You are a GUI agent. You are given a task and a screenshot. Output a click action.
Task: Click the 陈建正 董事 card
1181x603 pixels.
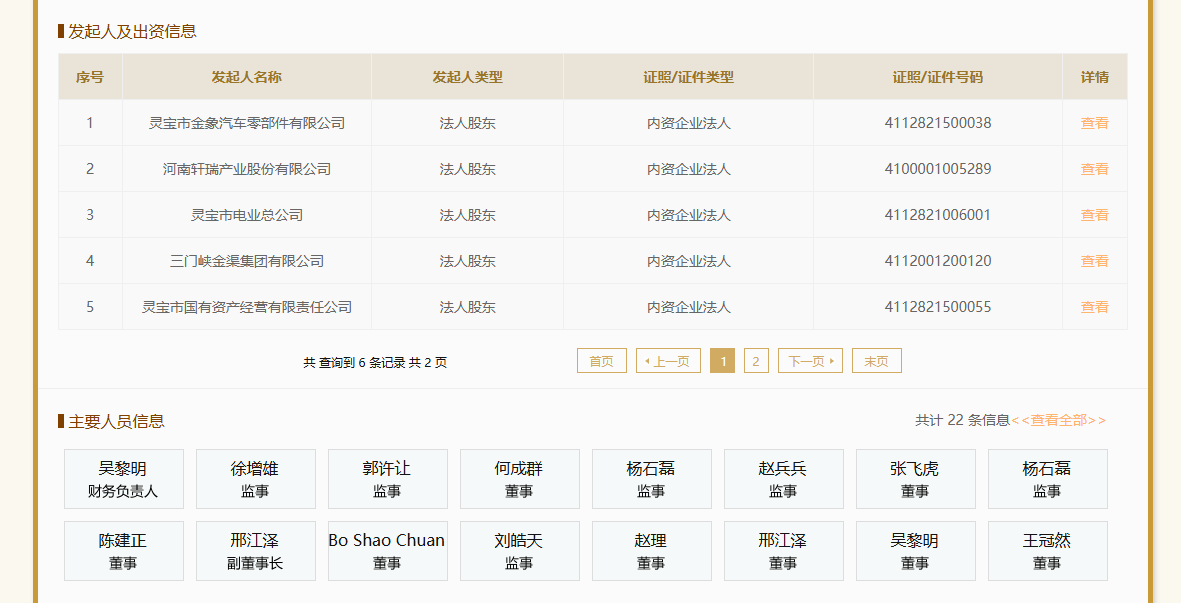point(124,551)
